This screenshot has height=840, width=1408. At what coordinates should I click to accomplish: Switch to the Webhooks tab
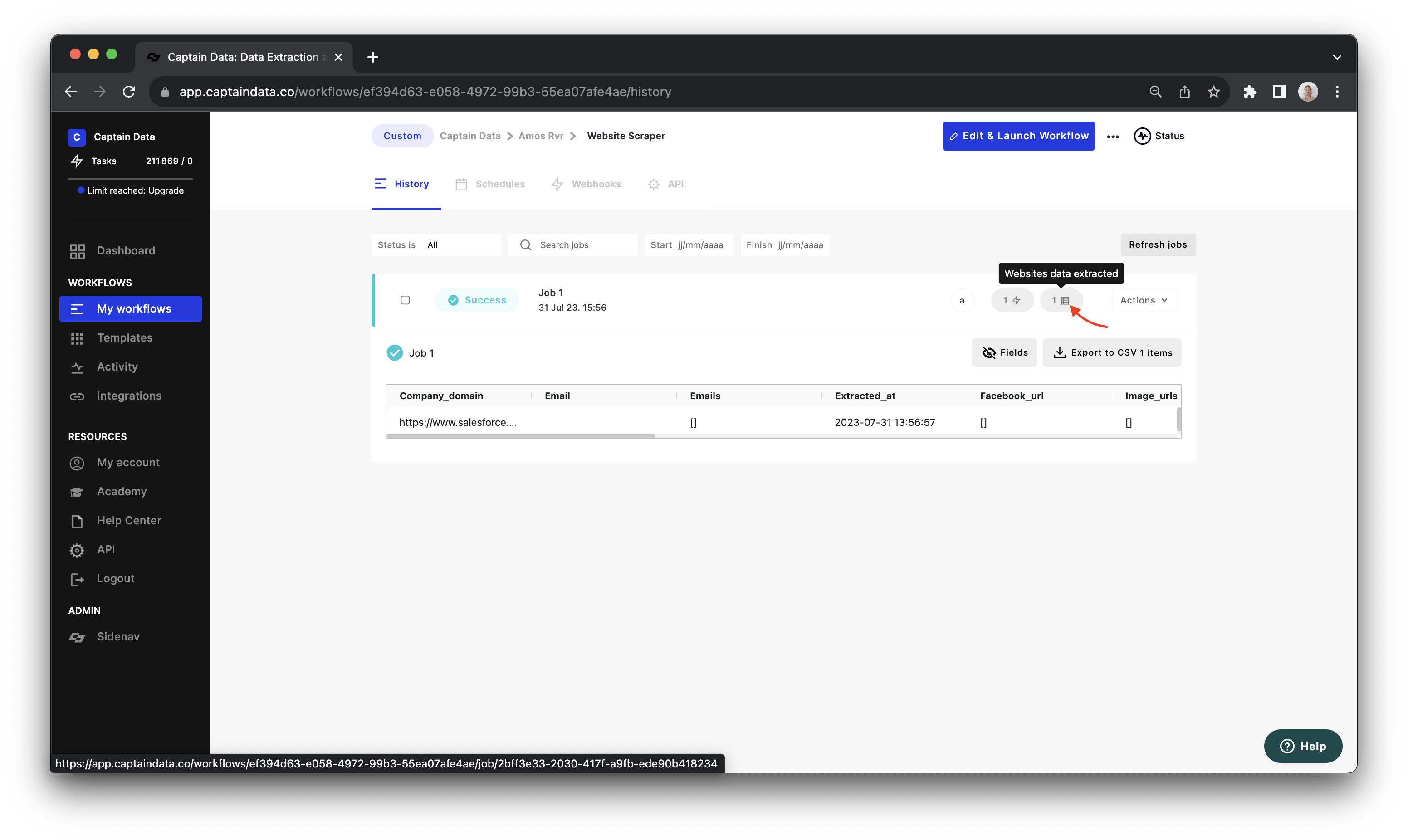click(587, 185)
